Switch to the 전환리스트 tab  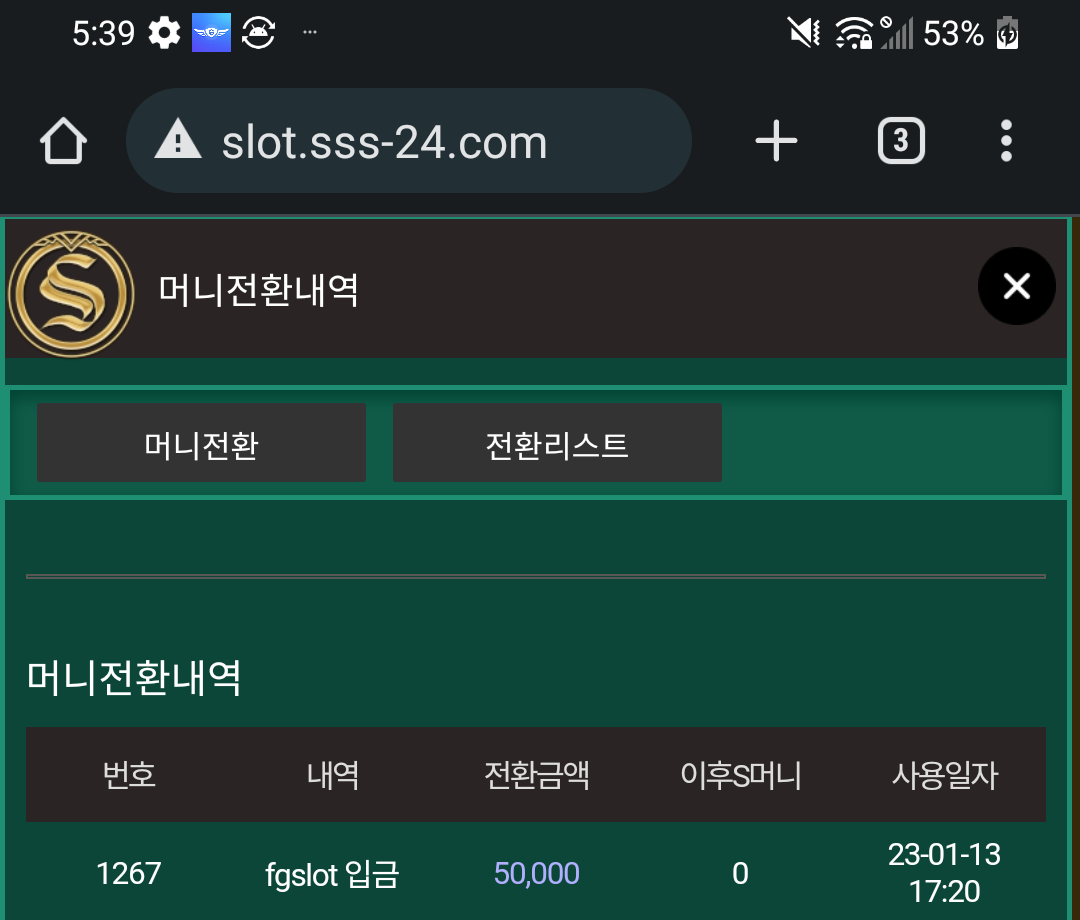point(557,443)
